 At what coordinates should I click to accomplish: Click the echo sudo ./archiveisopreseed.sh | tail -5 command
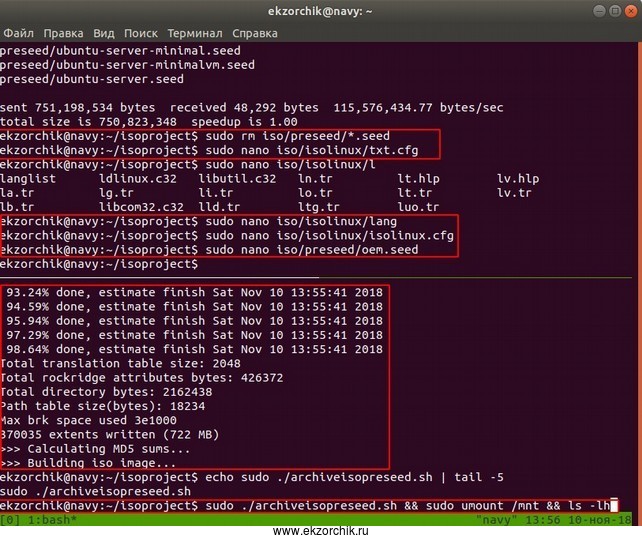[x=355, y=478]
